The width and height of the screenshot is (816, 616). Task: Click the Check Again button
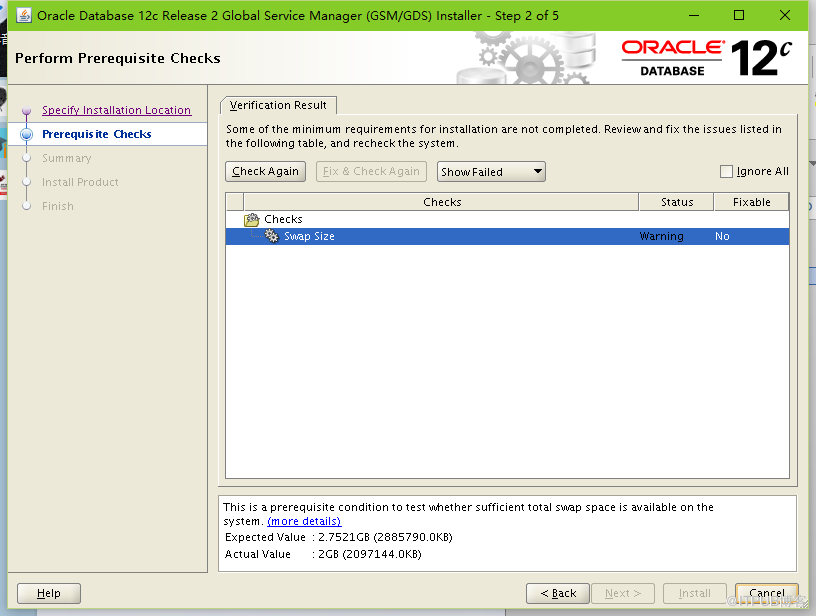[x=265, y=171]
